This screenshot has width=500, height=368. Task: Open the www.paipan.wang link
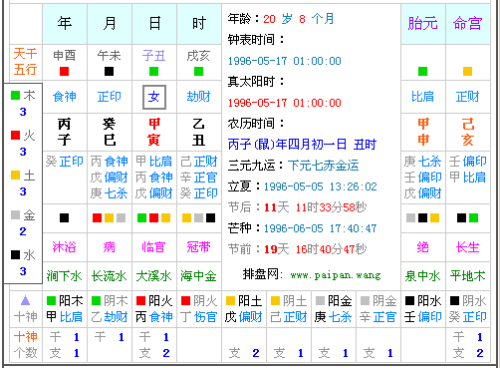coord(335,275)
